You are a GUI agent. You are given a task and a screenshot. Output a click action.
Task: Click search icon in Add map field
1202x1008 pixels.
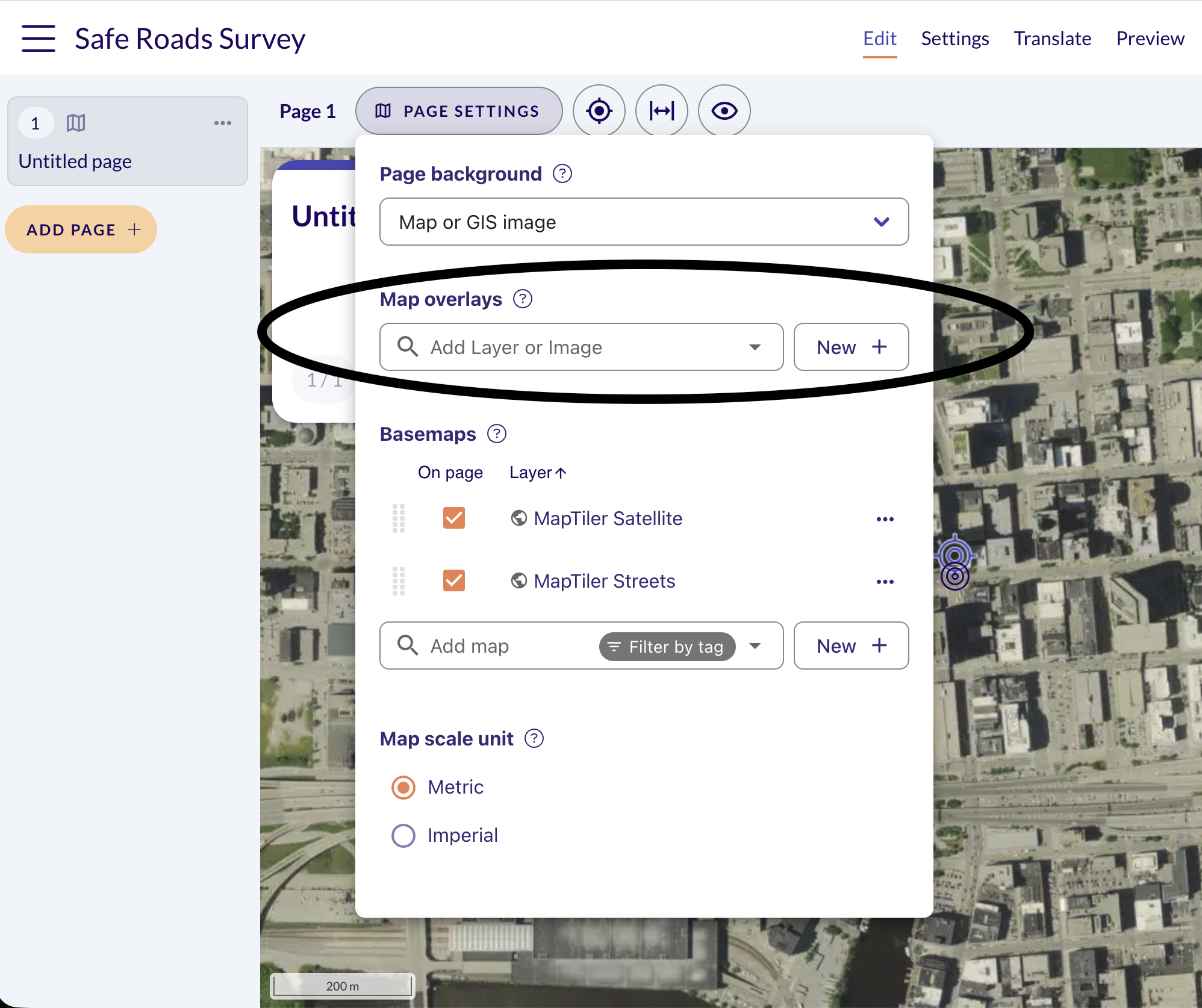point(408,646)
